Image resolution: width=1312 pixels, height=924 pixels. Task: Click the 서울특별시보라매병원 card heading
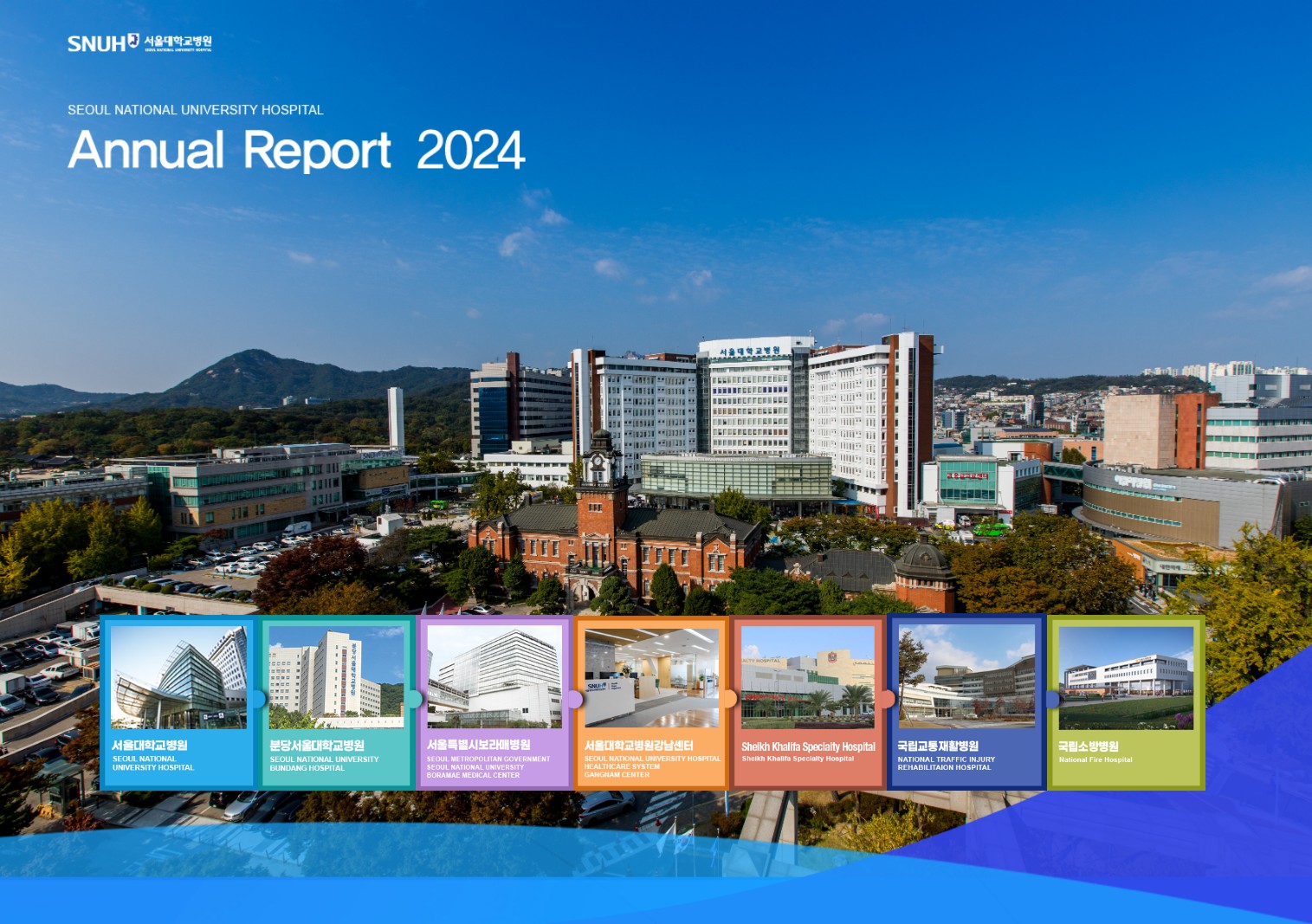click(x=479, y=745)
